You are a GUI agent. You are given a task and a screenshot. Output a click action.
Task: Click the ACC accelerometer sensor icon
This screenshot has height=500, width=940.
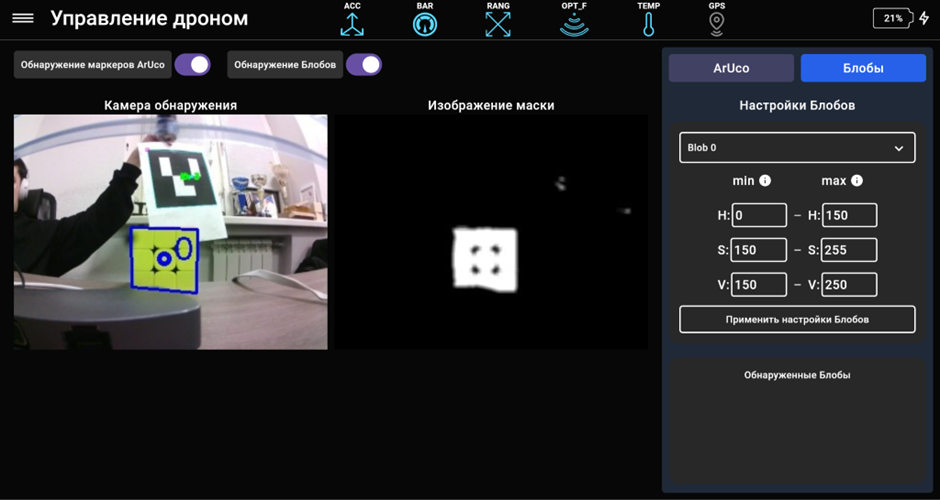coord(352,24)
